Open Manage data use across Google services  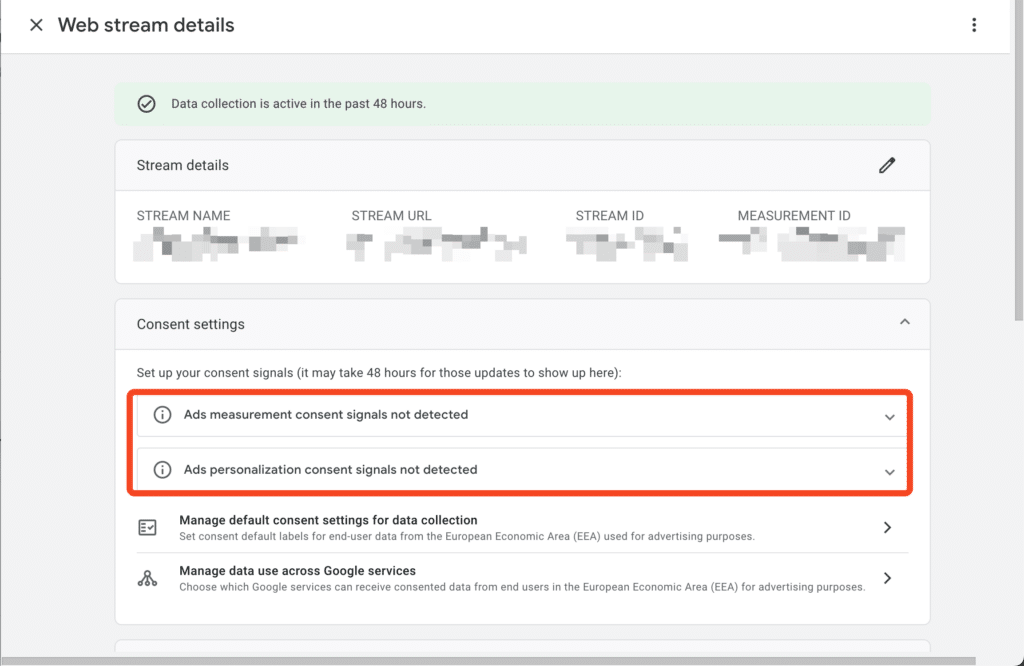[x=297, y=571]
